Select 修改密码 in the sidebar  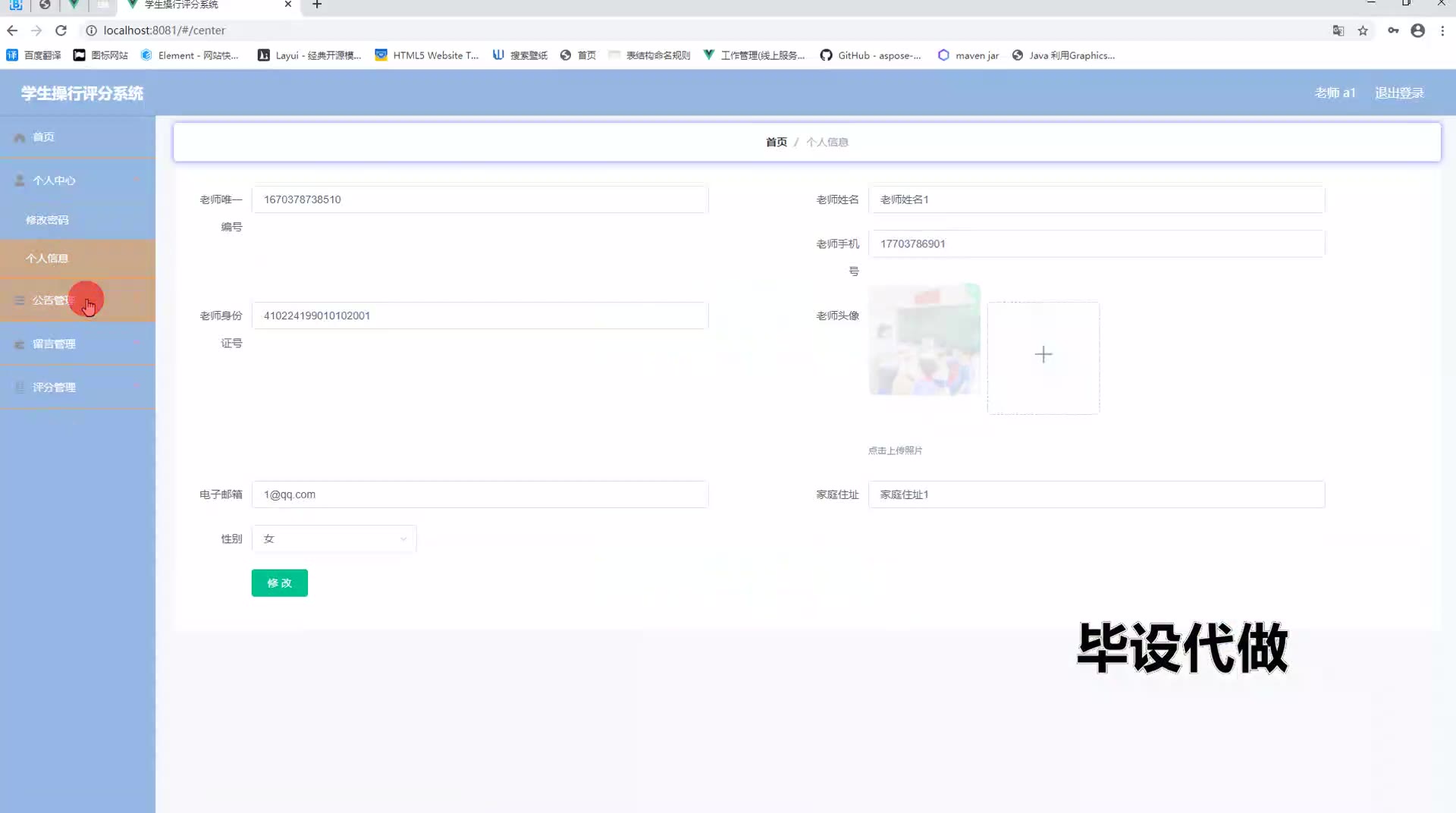pyautogui.click(x=47, y=220)
